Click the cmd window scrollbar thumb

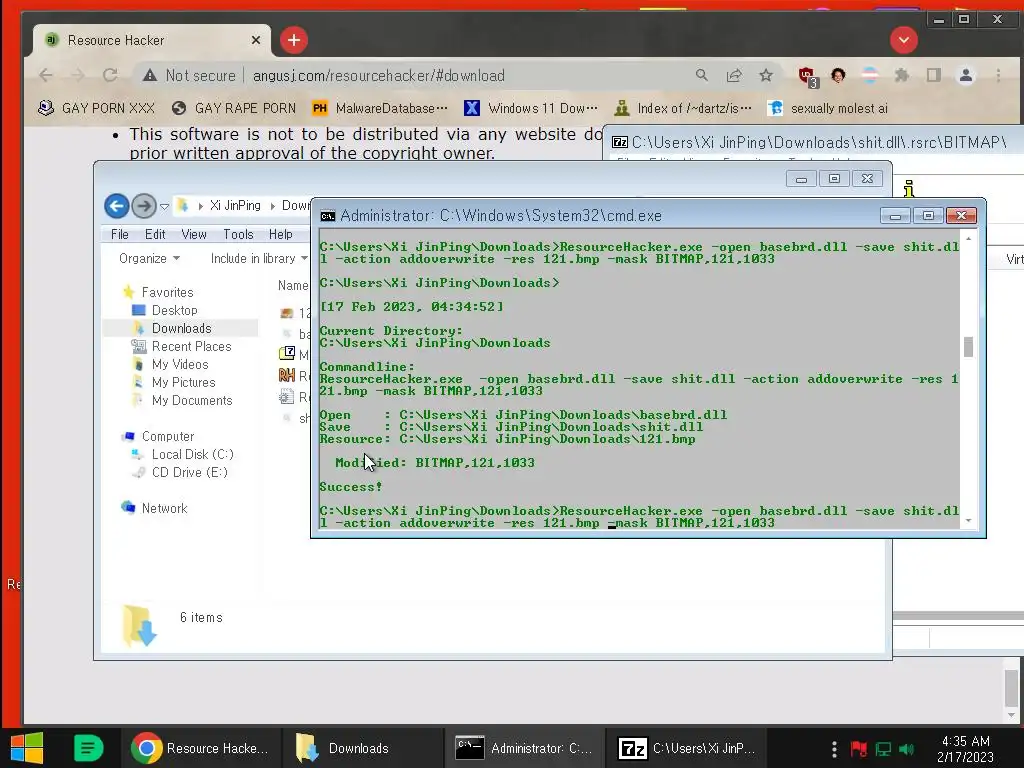pos(968,347)
